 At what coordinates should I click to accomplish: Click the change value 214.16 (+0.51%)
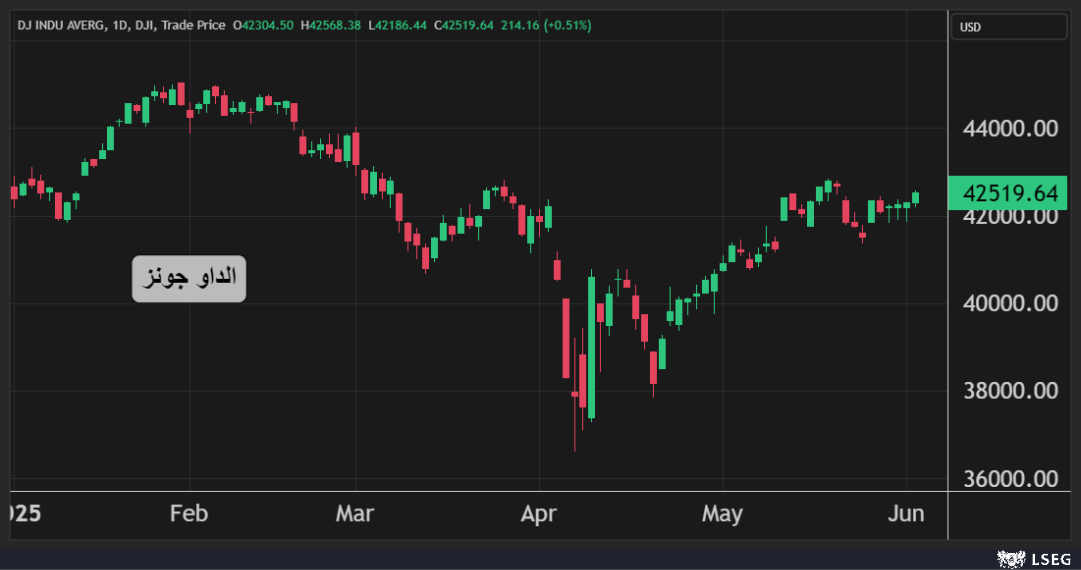(546, 26)
